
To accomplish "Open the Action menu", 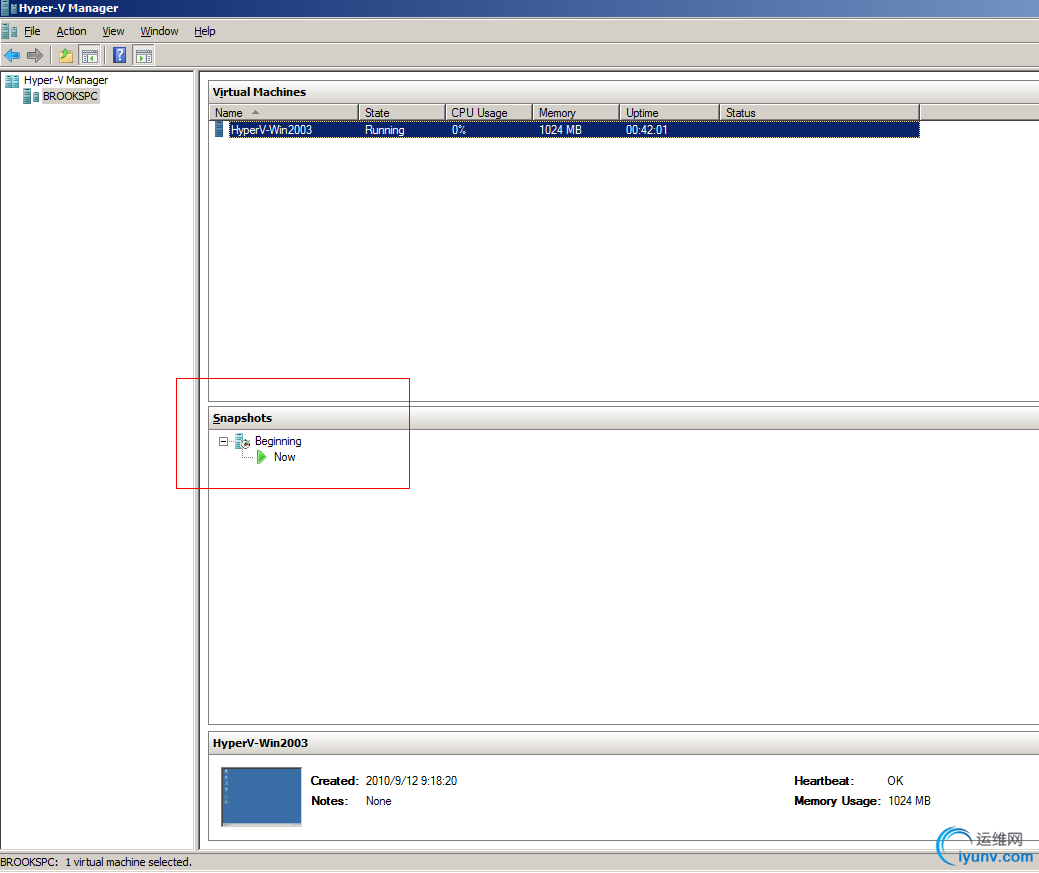I will tap(72, 31).
